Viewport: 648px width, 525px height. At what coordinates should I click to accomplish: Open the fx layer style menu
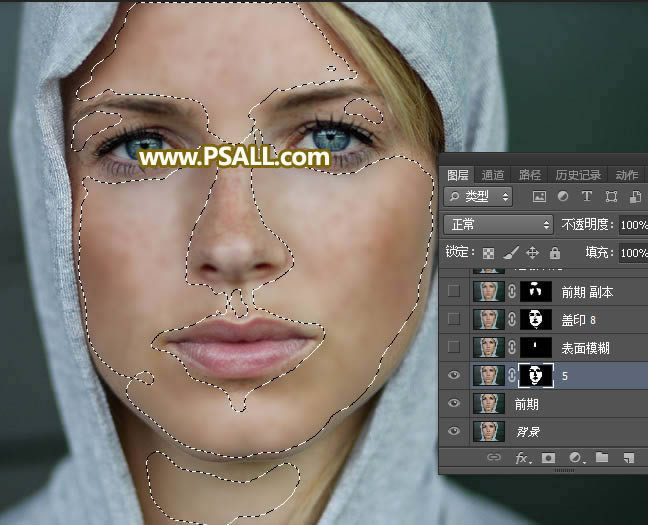point(521,458)
